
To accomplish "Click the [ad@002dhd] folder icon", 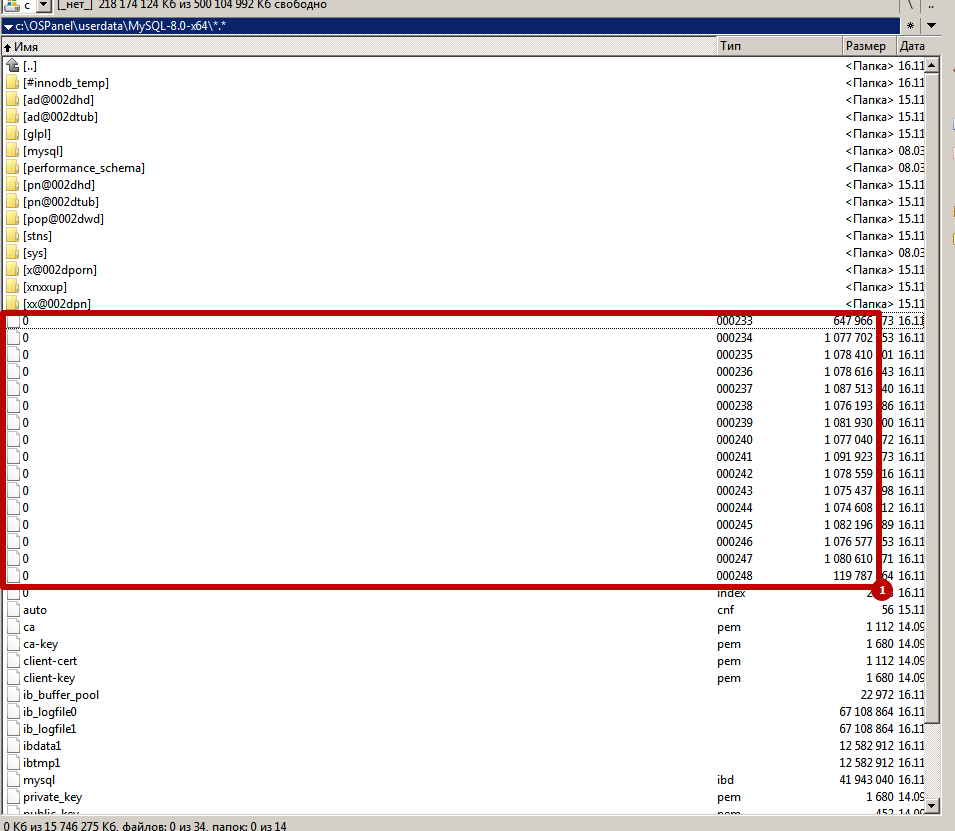I will [x=13, y=99].
